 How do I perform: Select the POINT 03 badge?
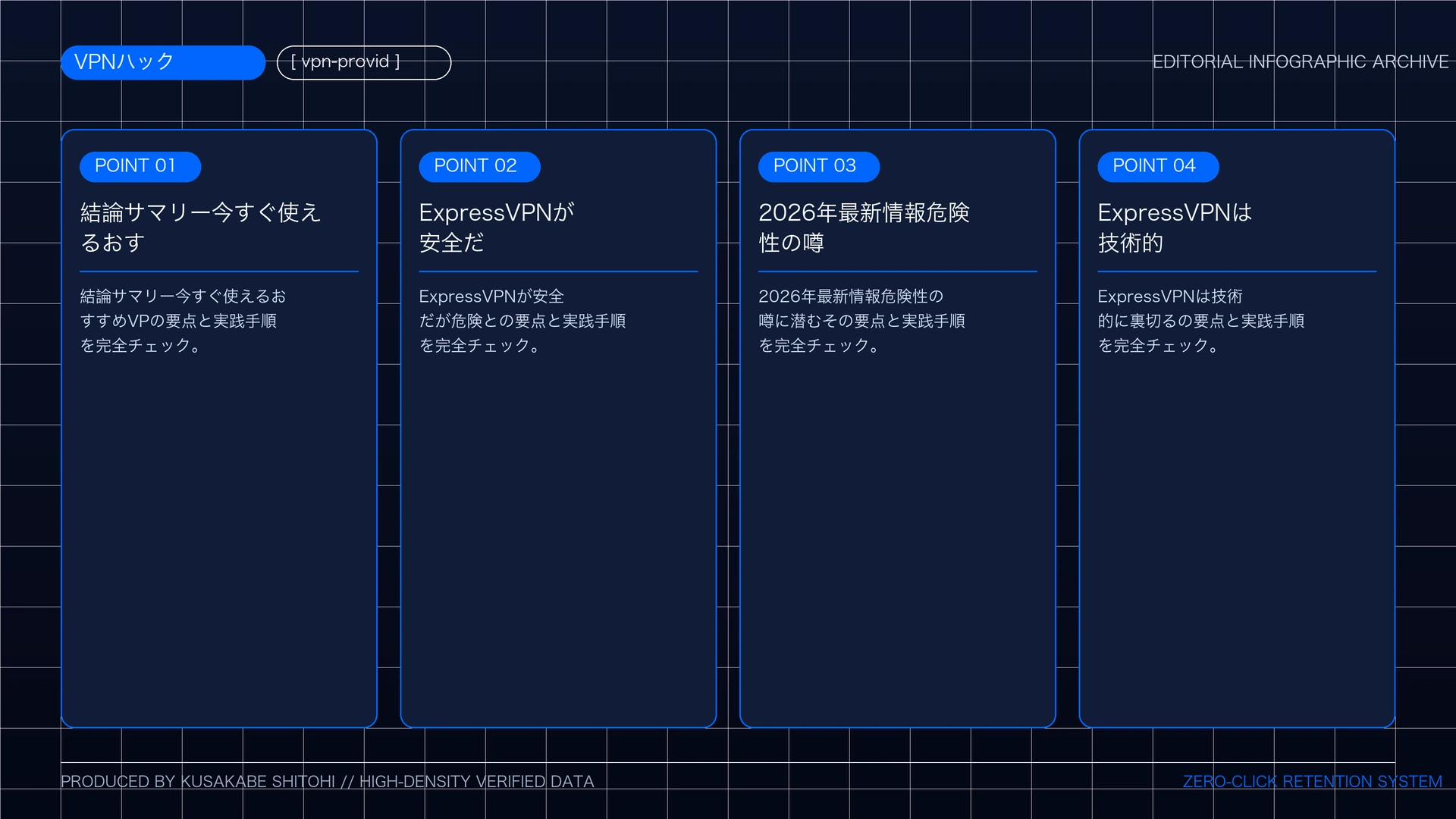(819, 166)
